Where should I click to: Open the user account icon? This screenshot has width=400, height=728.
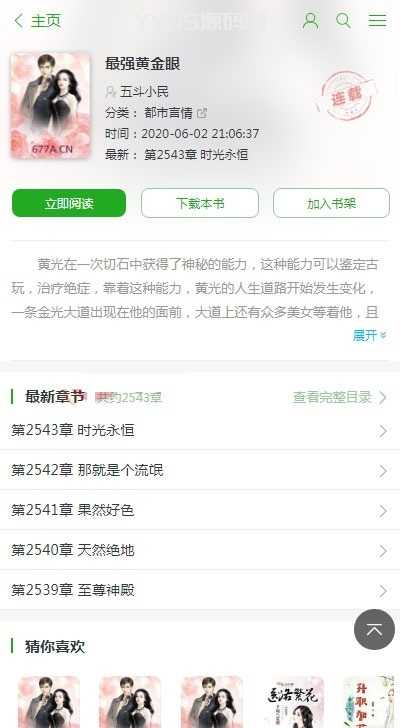[x=310, y=21]
